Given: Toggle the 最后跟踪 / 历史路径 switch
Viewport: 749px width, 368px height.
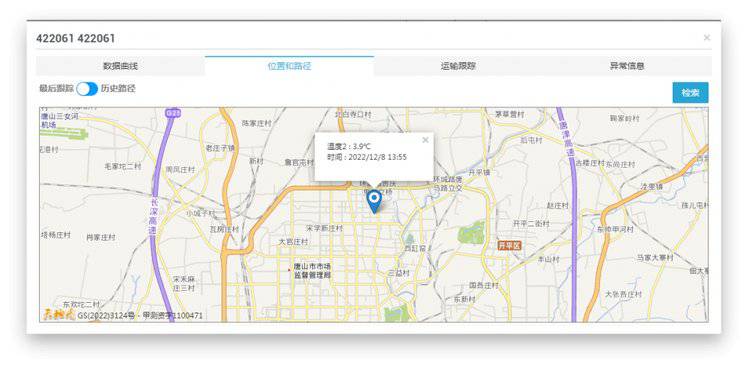Looking at the screenshot, I should tap(87, 89).
